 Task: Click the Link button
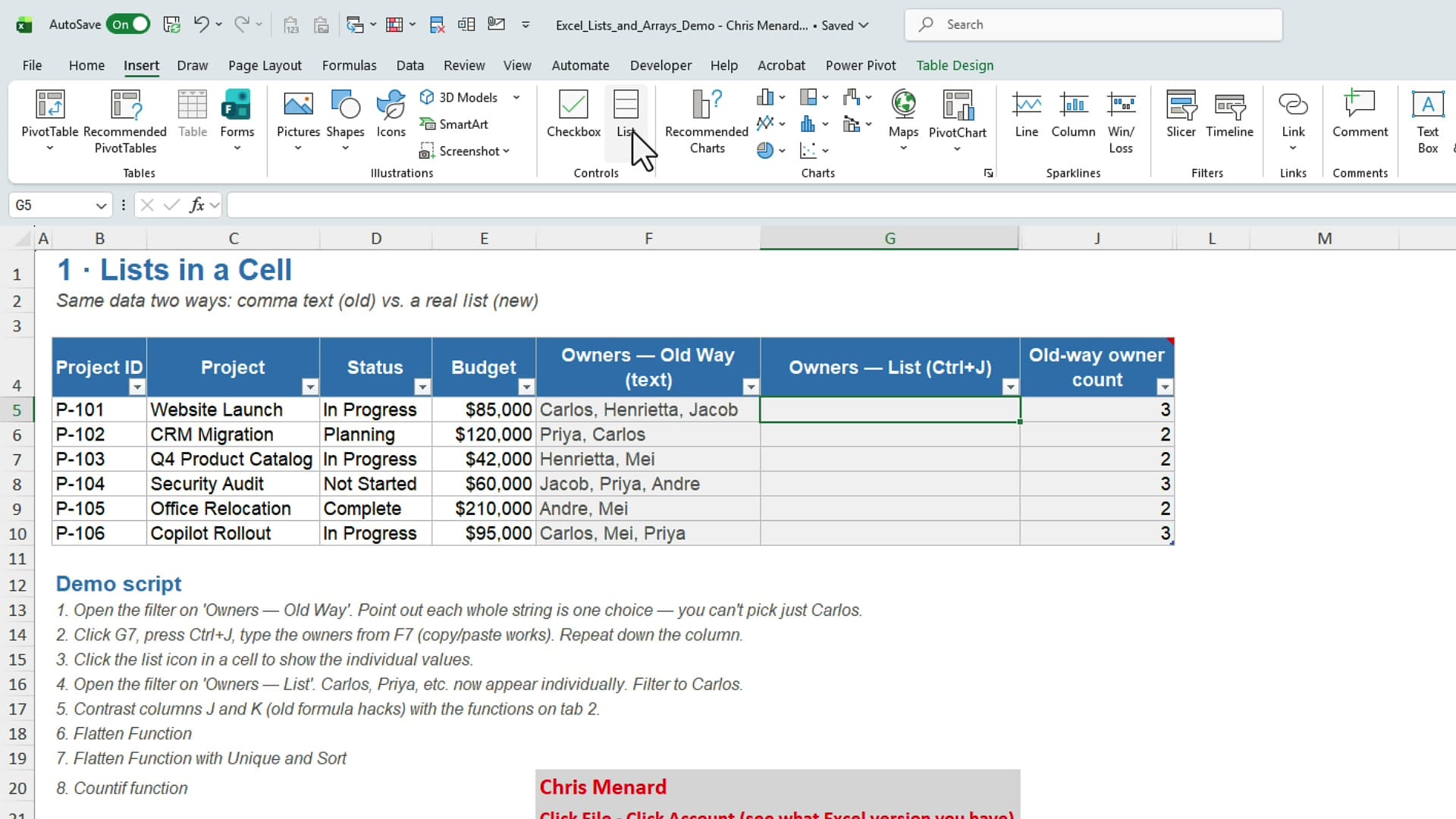(x=1293, y=121)
